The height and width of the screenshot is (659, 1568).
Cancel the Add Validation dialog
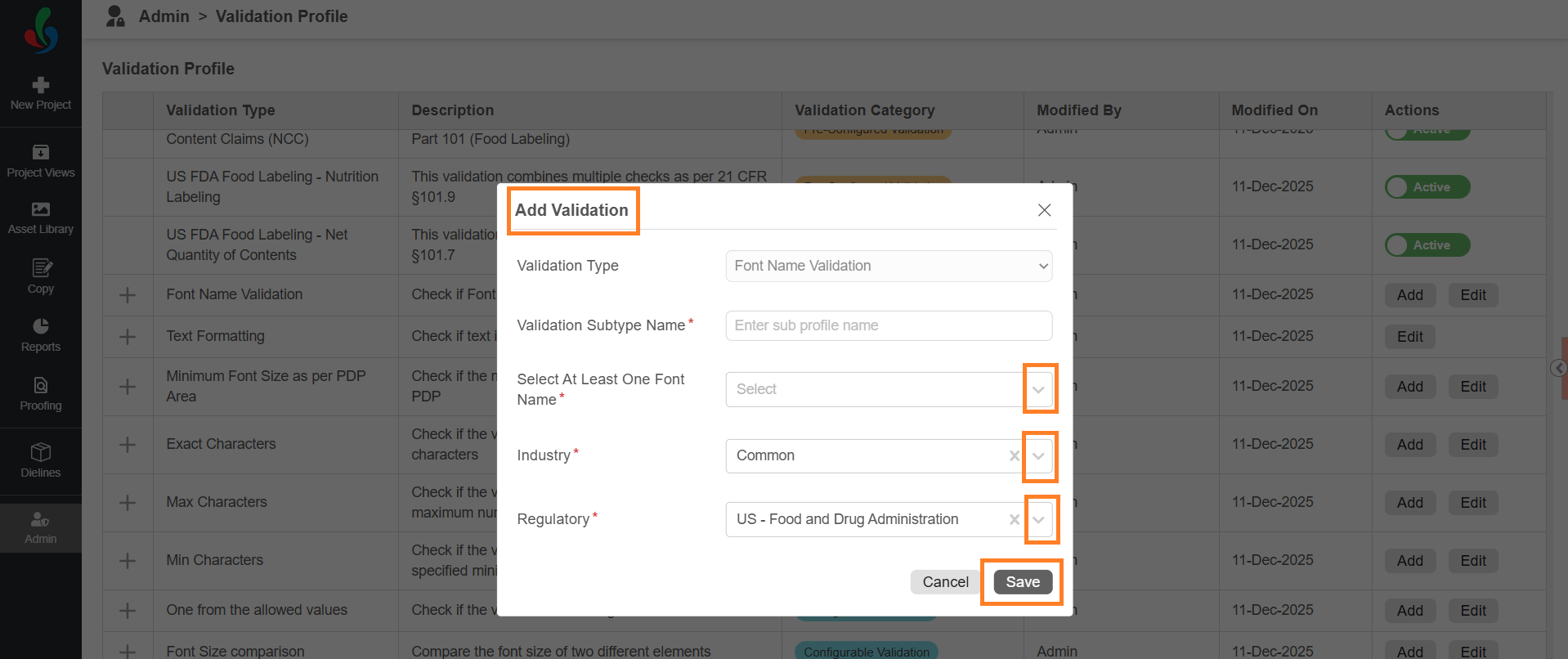pyautogui.click(x=945, y=582)
